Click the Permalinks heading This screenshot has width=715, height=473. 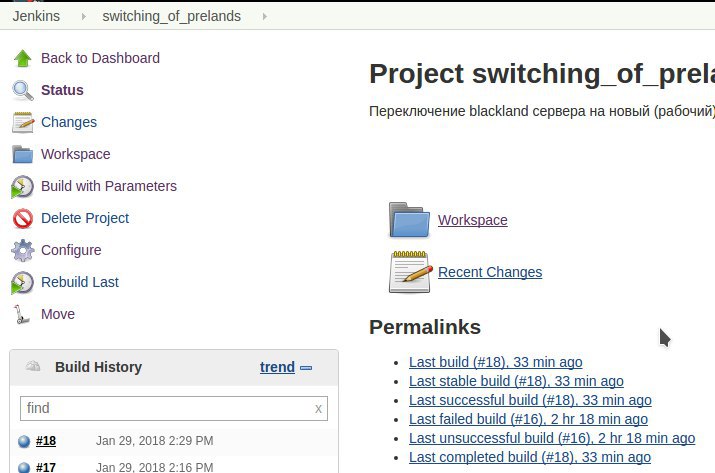[425, 327]
